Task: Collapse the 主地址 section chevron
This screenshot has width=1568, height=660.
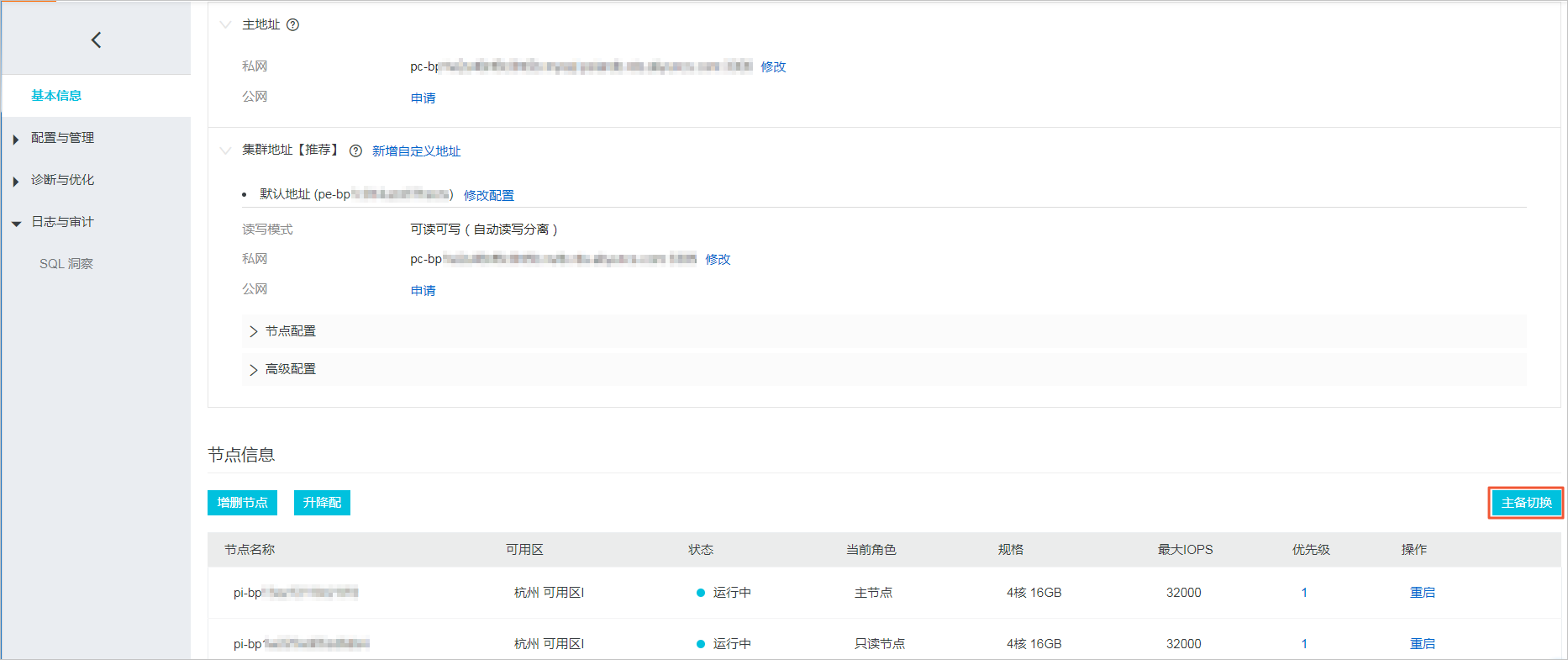Action: [225, 24]
